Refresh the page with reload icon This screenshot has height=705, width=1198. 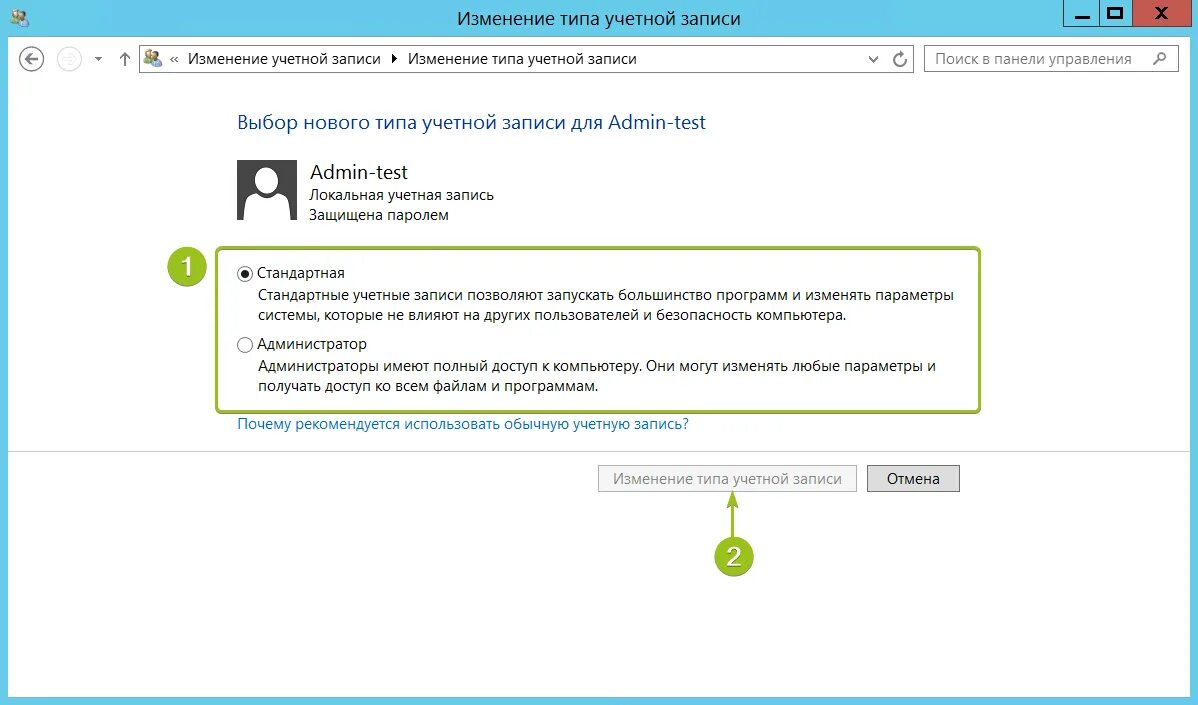[x=900, y=59]
